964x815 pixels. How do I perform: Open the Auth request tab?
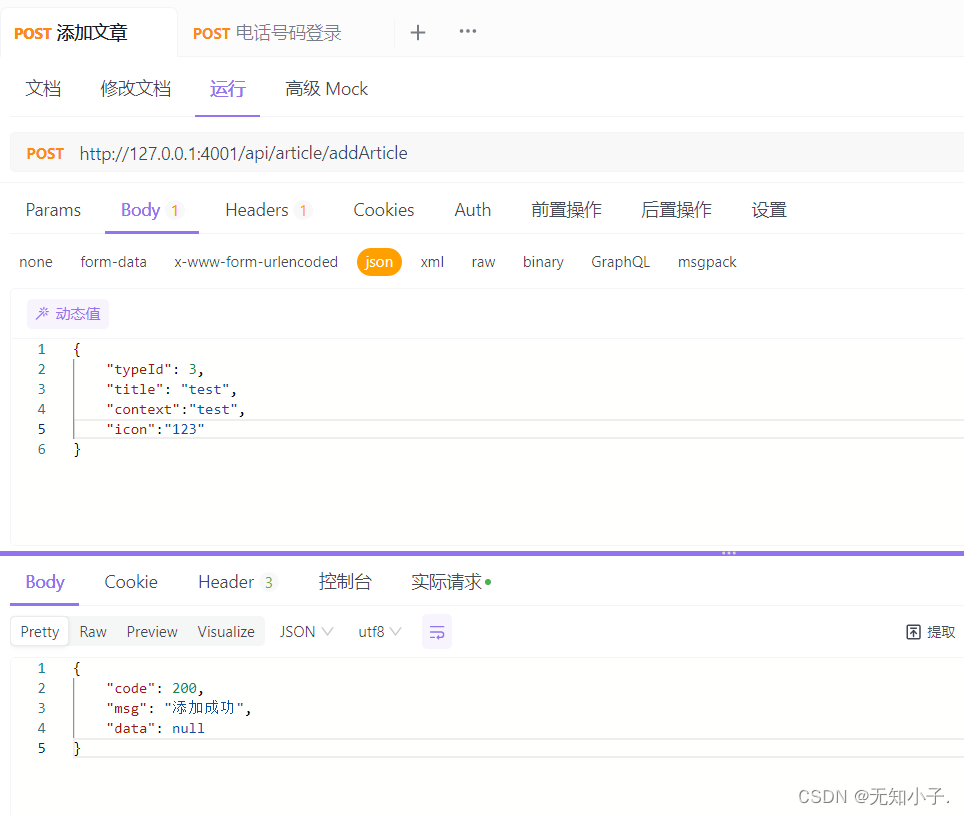(x=472, y=210)
